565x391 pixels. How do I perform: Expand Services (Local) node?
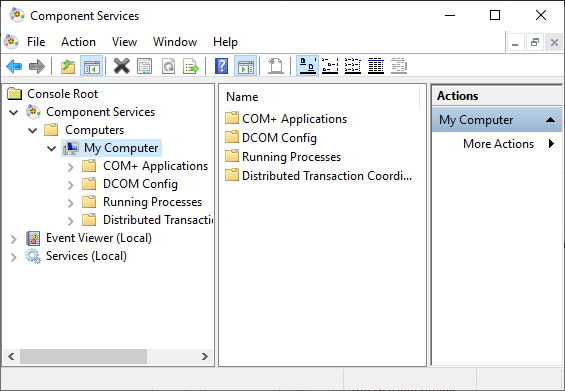tap(14, 257)
